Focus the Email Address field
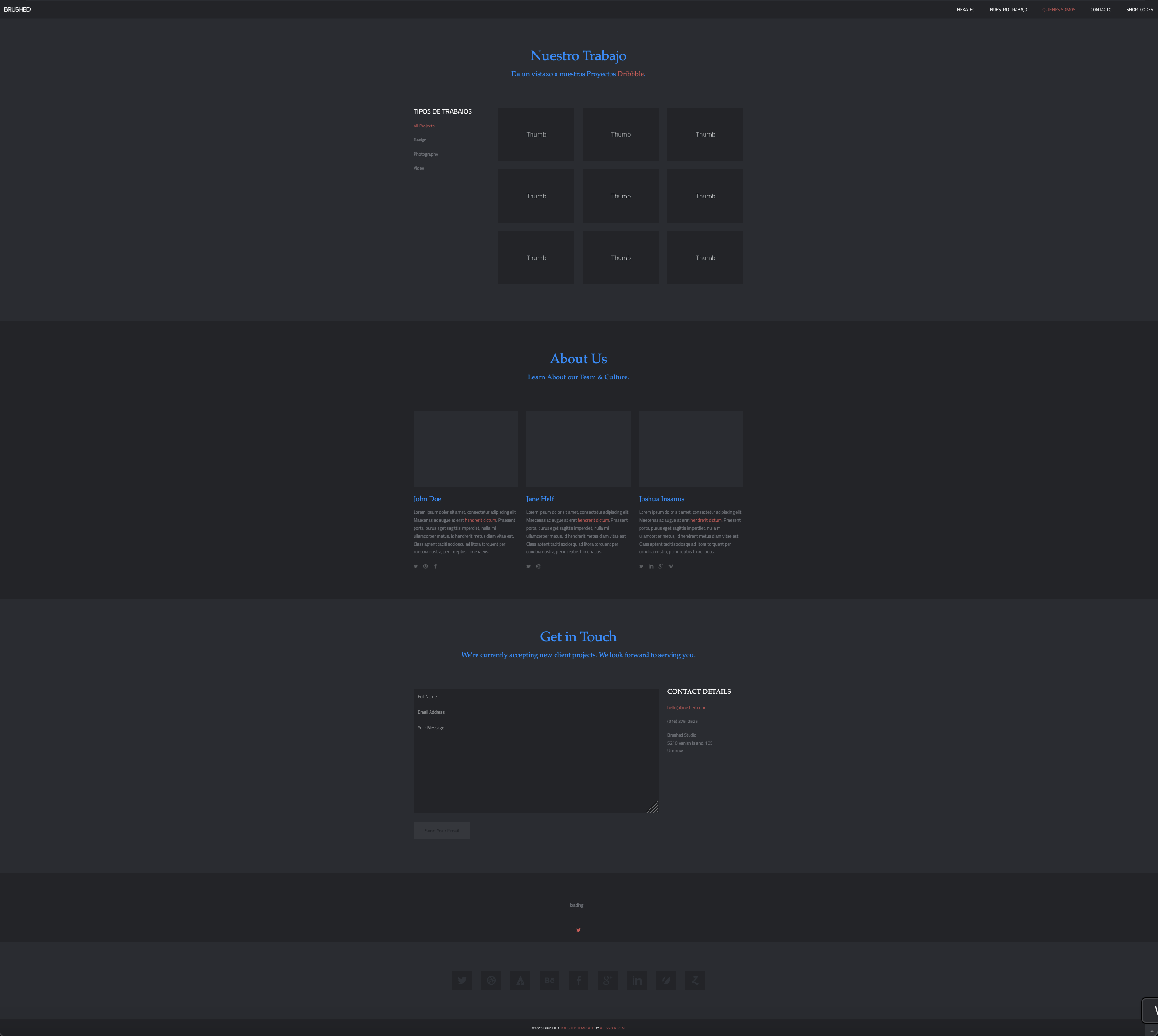Image resolution: width=1158 pixels, height=1036 pixels. click(x=536, y=712)
